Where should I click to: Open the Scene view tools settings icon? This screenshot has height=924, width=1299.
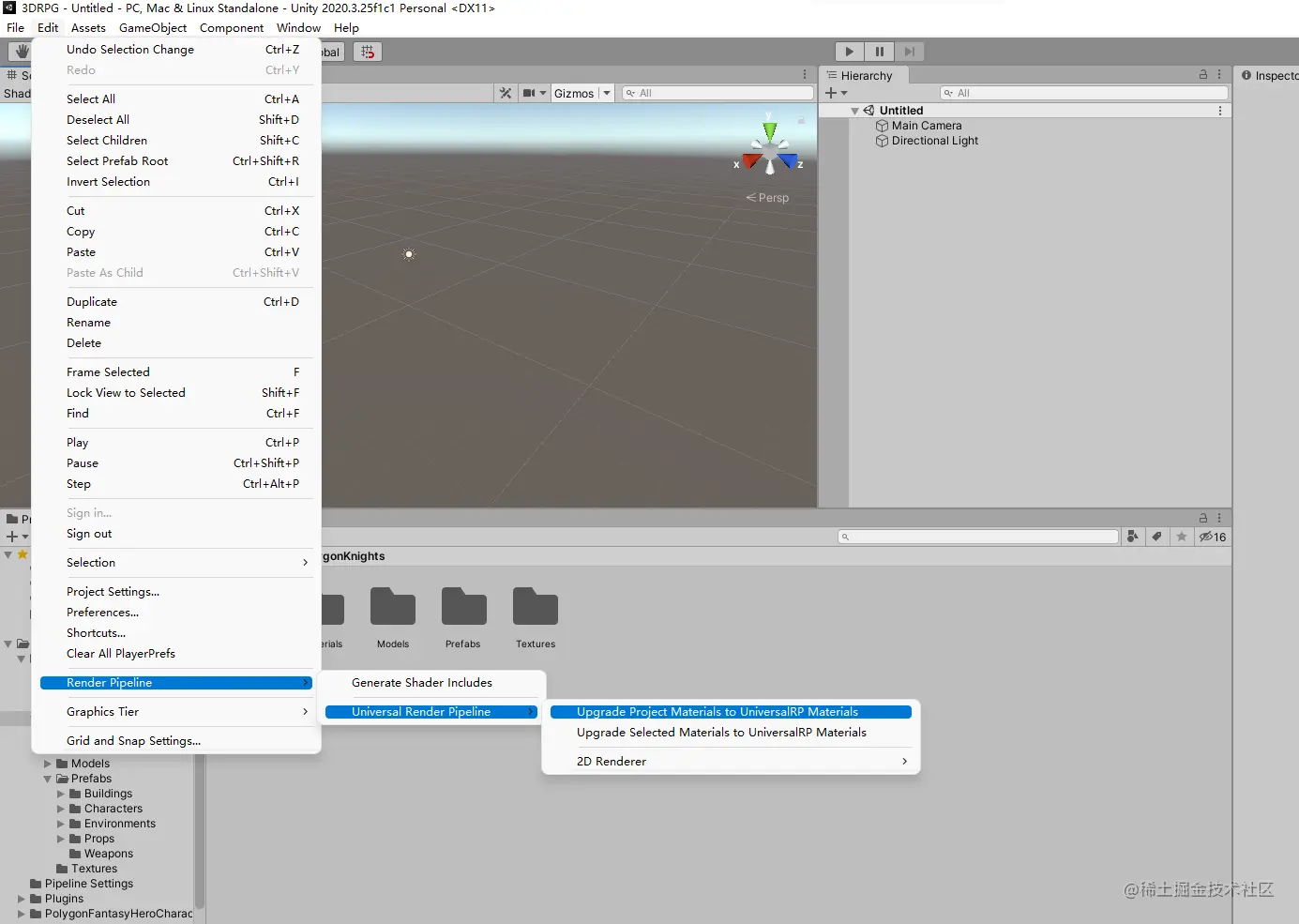point(506,93)
